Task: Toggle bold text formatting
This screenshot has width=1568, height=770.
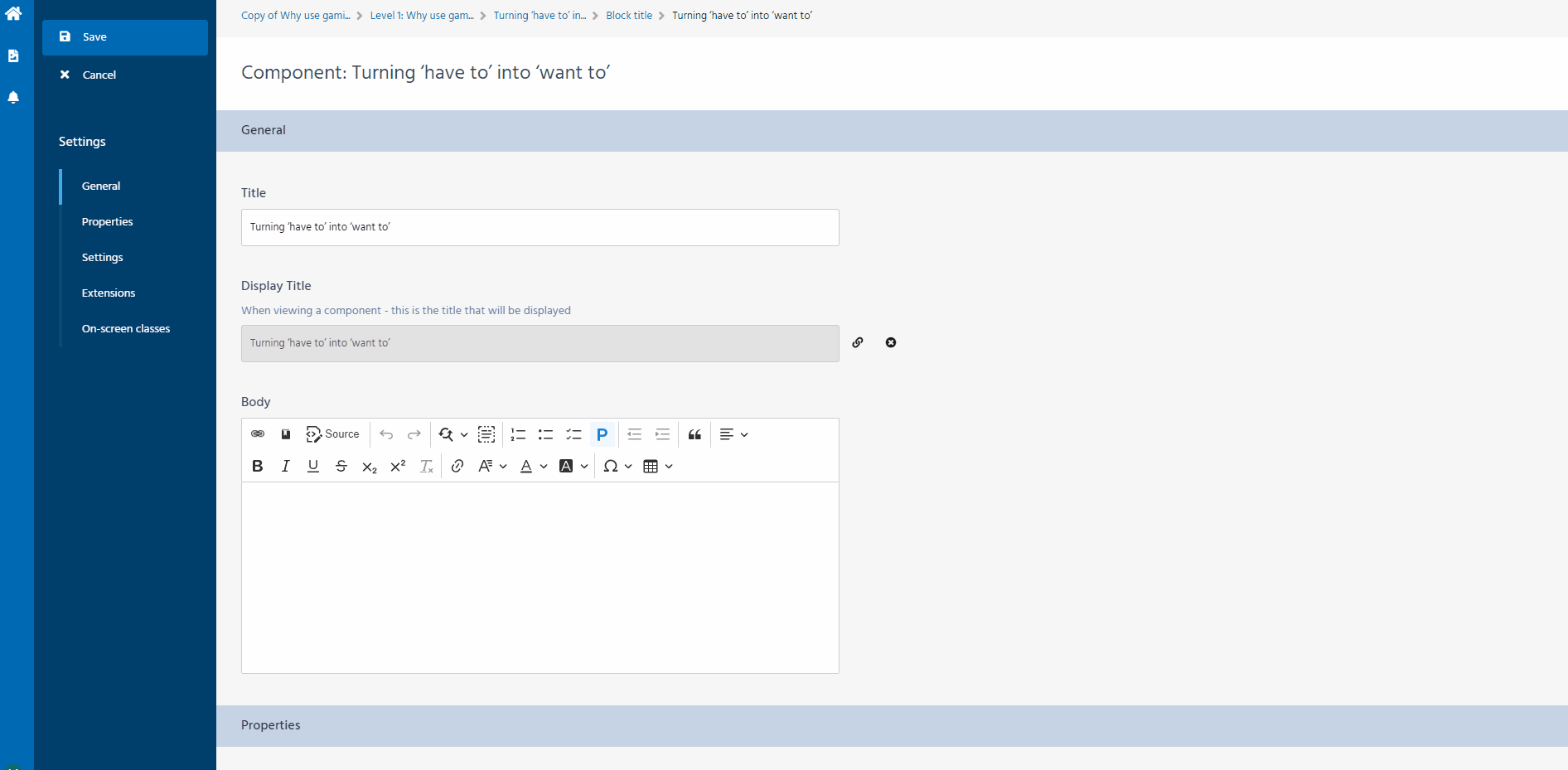Action: click(x=257, y=466)
